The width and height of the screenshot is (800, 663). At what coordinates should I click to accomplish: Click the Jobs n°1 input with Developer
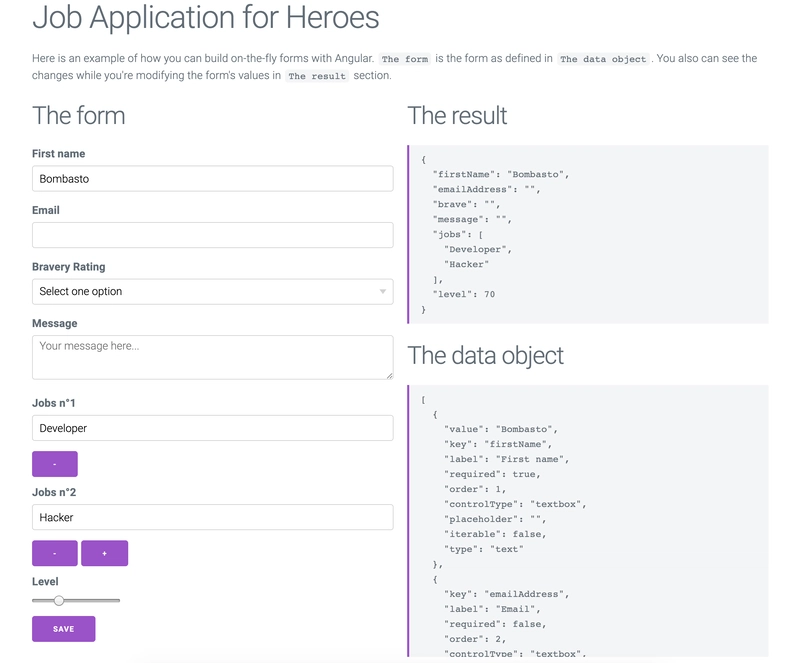pos(212,428)
